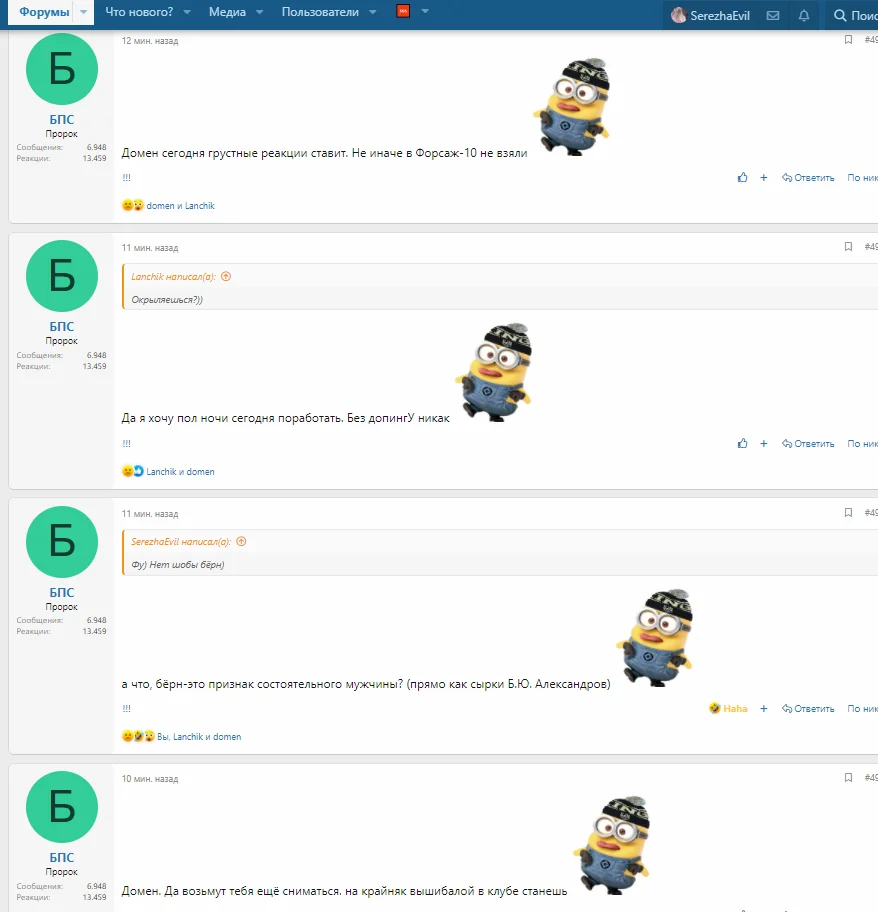
Task: Open the 10 мин. назад timestamp
Action: [150, 779]
